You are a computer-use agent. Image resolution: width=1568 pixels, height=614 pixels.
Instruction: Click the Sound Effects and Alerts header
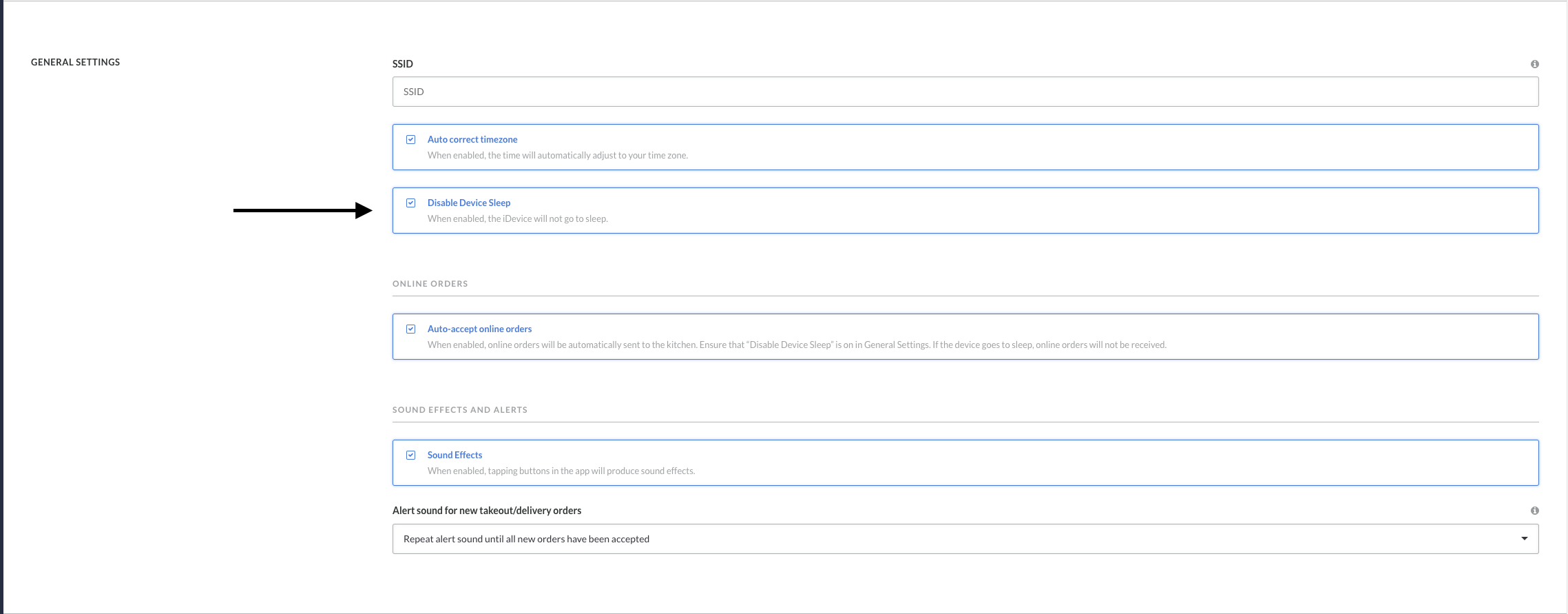[459, 410]
